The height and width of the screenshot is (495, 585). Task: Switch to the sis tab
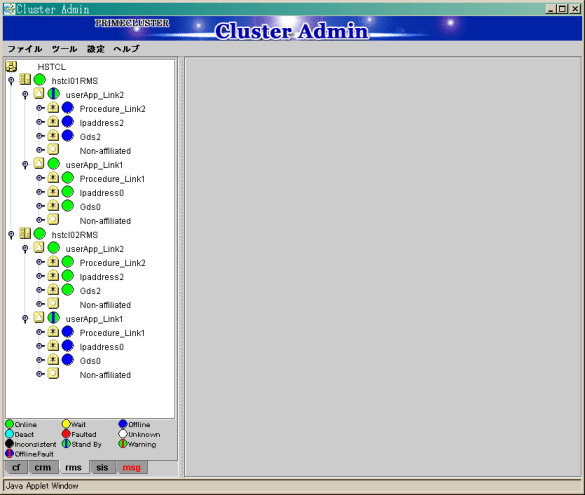102,467
